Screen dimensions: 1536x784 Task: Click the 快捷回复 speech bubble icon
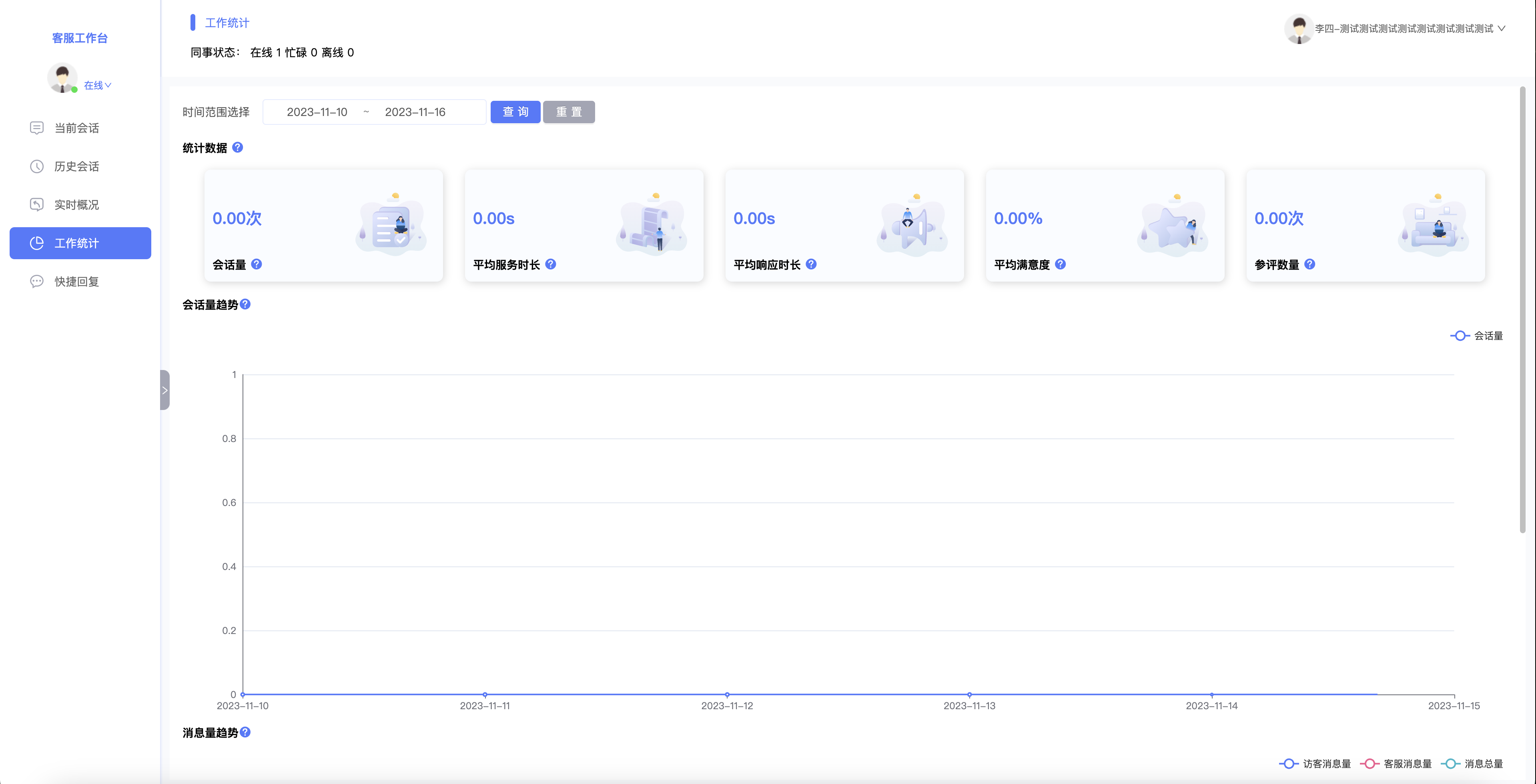coord(37,282)
